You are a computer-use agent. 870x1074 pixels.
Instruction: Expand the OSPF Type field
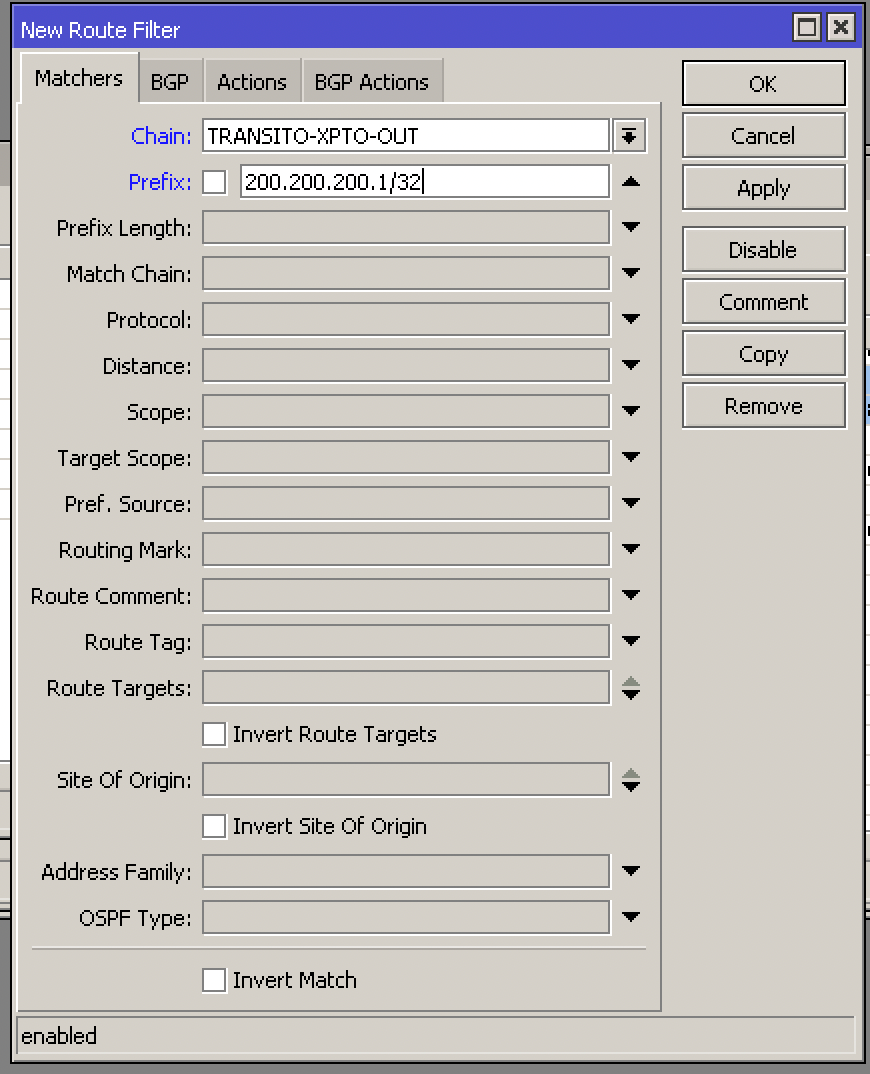click(631, 916)
